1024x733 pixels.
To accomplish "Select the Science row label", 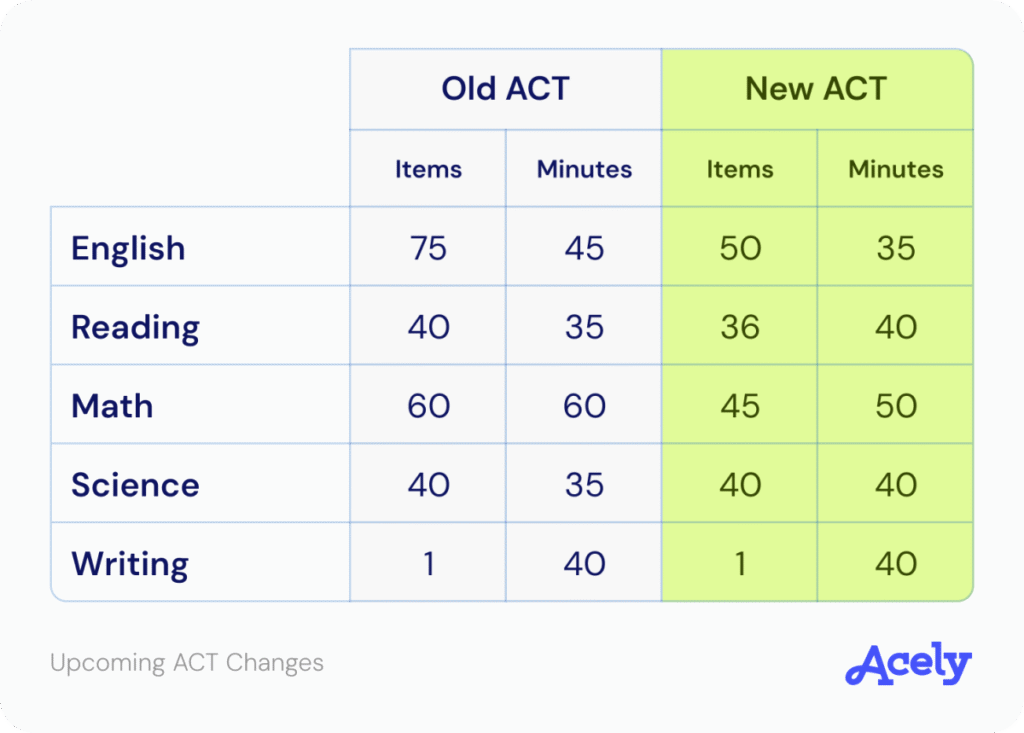I will pos(135,485).
